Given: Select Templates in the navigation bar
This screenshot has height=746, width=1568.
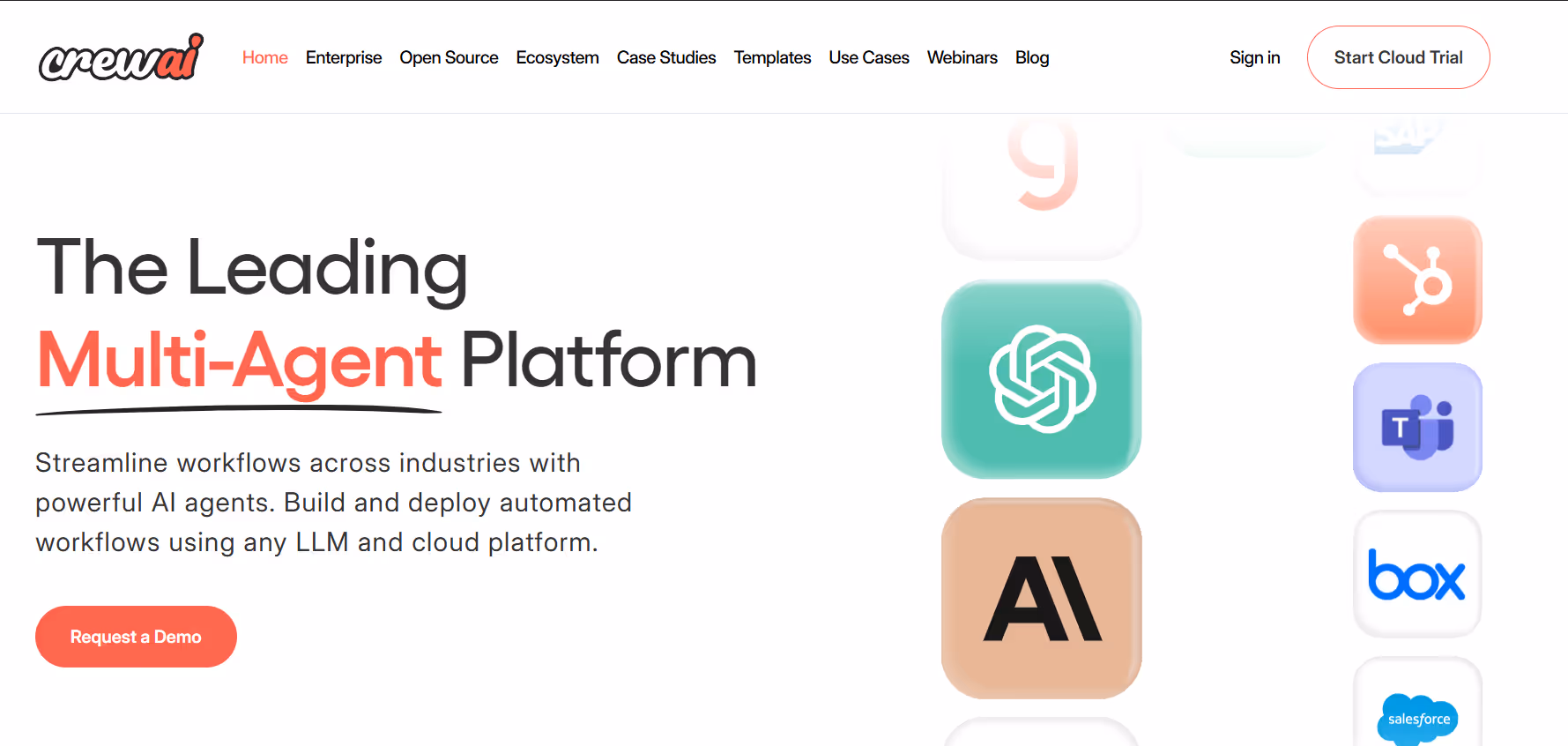Looking at the screenshot, I should coord(772,57).
